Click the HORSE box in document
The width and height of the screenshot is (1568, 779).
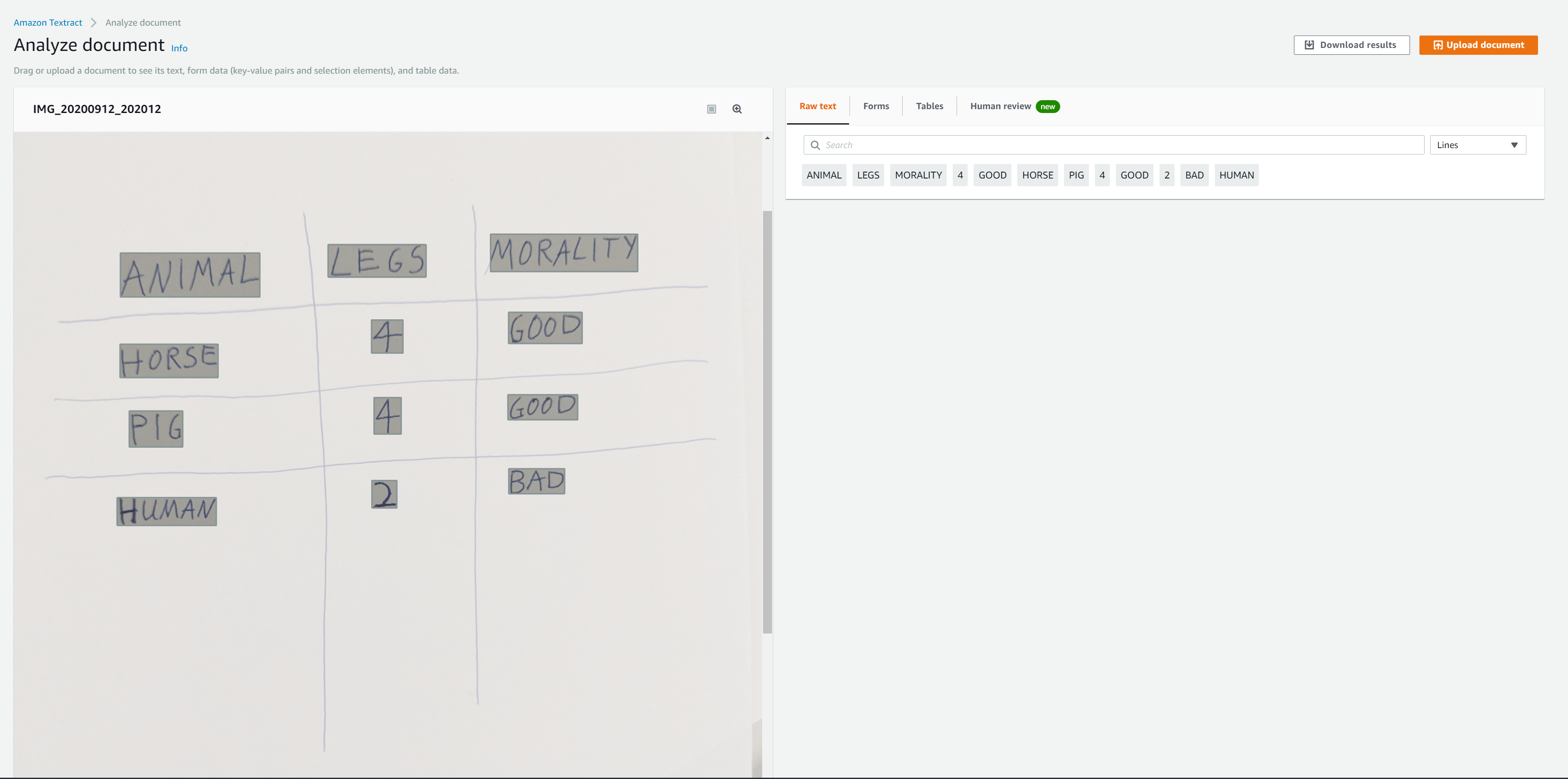tap(169, 360)
